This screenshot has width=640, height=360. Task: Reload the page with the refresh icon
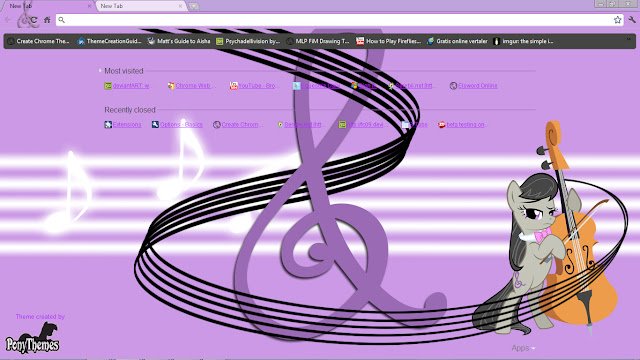(34, 20)
